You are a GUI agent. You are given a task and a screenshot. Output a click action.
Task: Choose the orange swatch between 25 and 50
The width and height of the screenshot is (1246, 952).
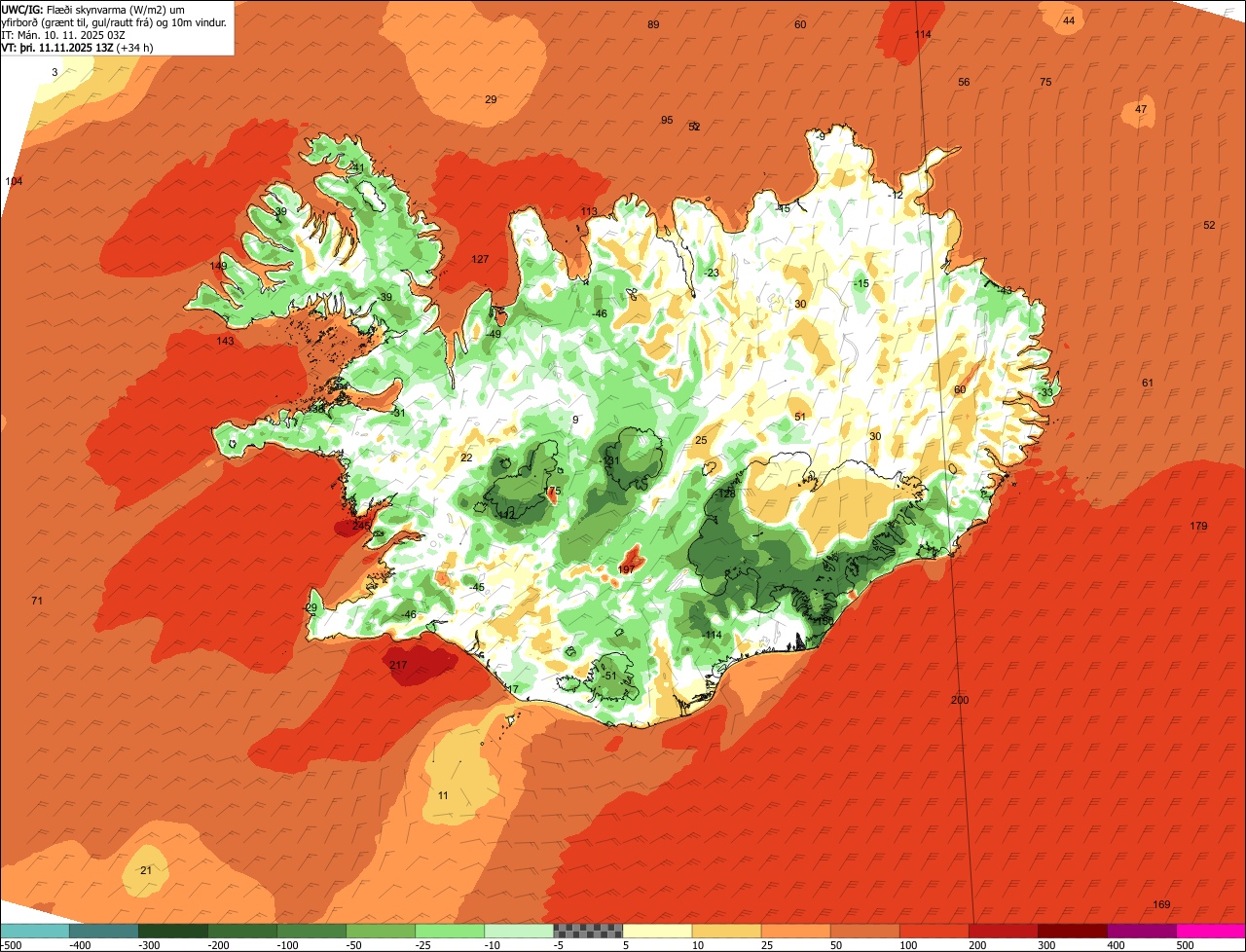(796, 931)
